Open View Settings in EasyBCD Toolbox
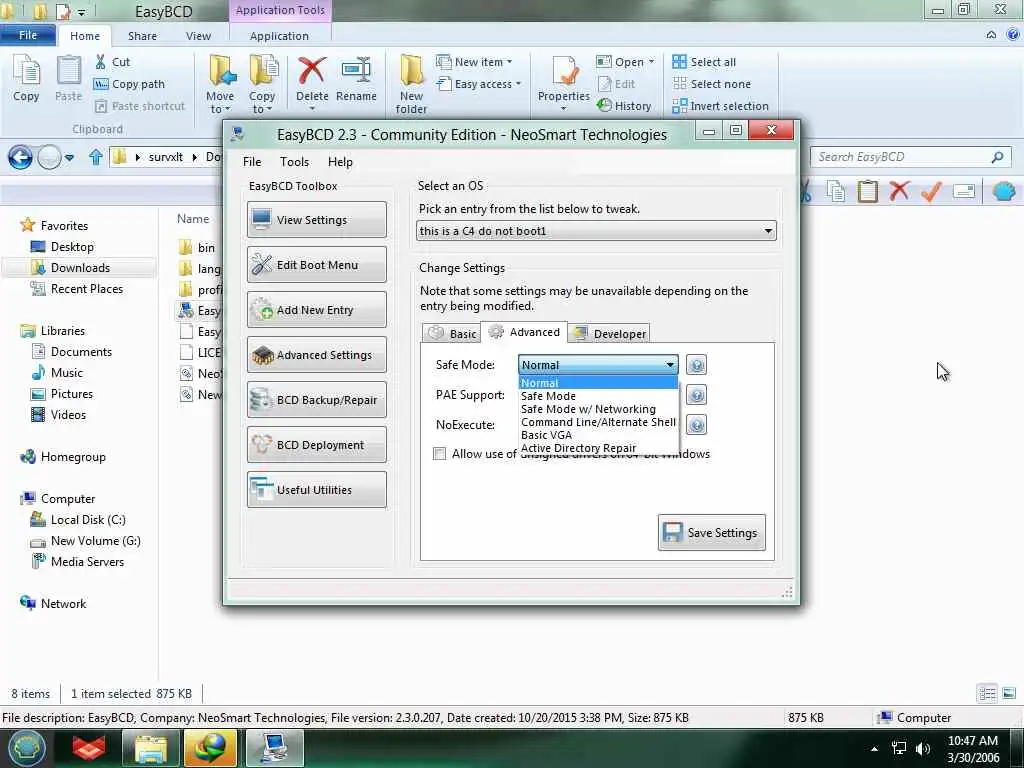Viewport: 1024px width, 768px height. [317, 220]
